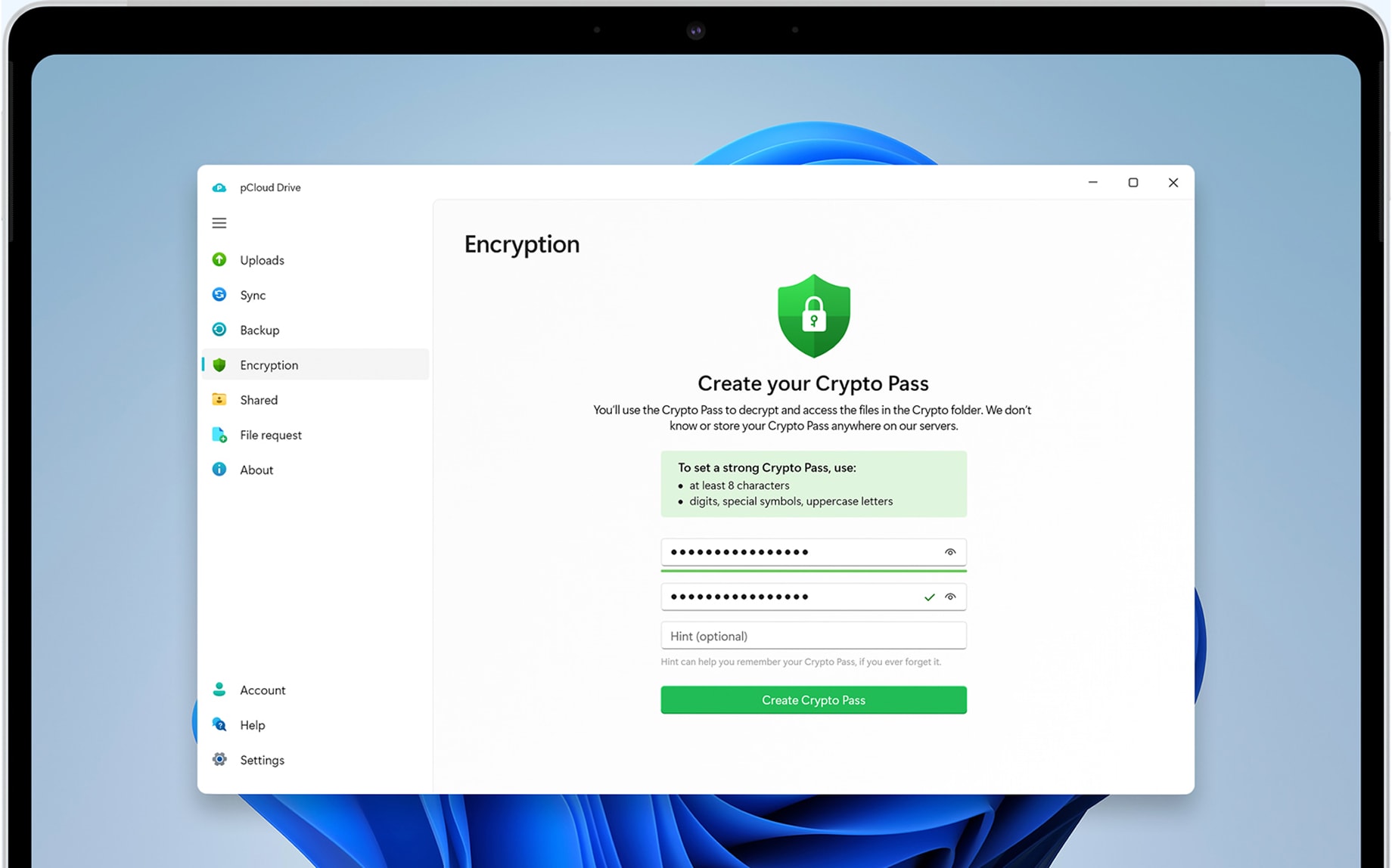This screenshot has width=1392, height=868.
Task: Select the Uploads icon in the sidebar
Action: pos(219,259)
